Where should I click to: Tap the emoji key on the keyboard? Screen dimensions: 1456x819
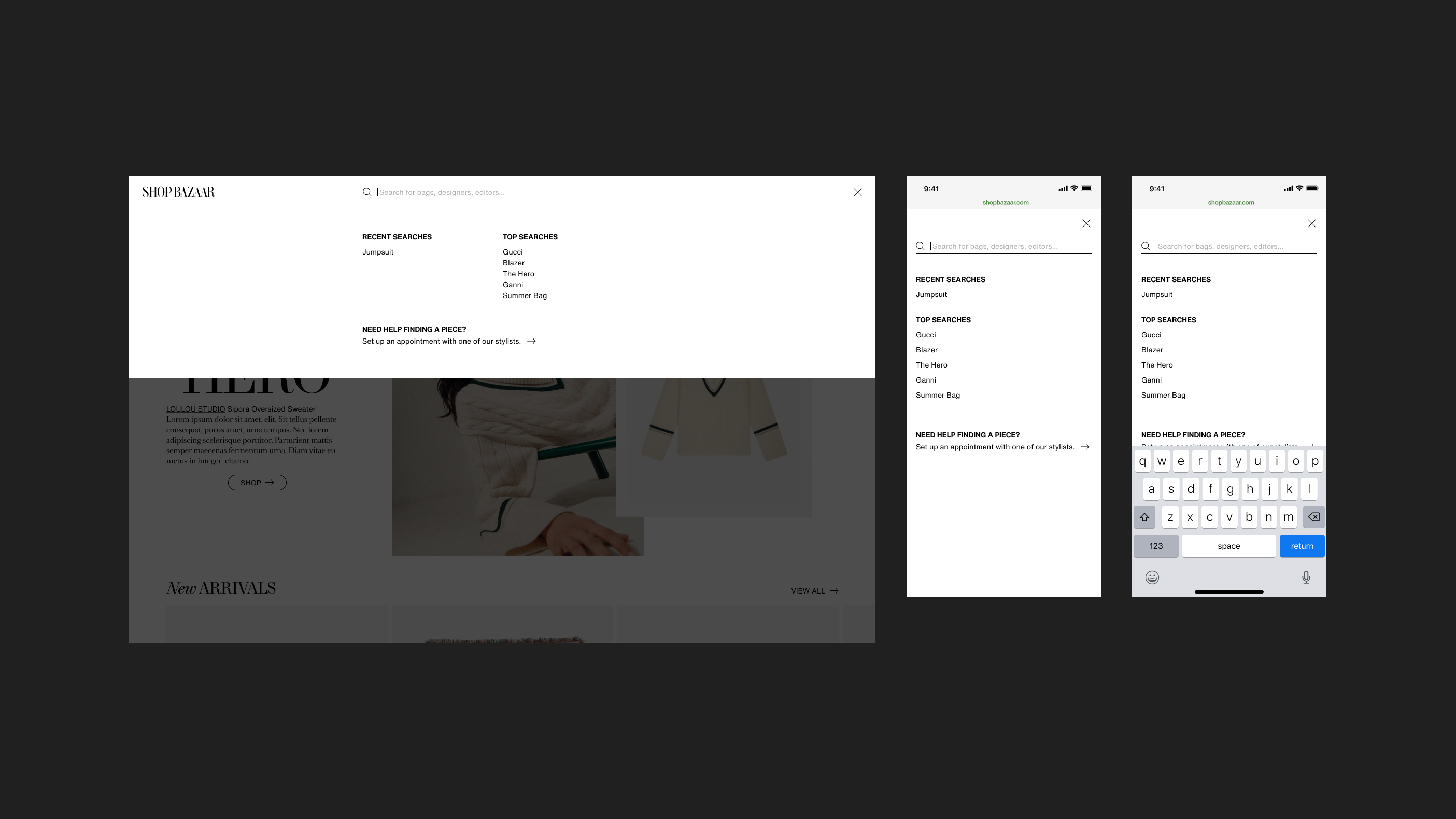coord(1152,577)
